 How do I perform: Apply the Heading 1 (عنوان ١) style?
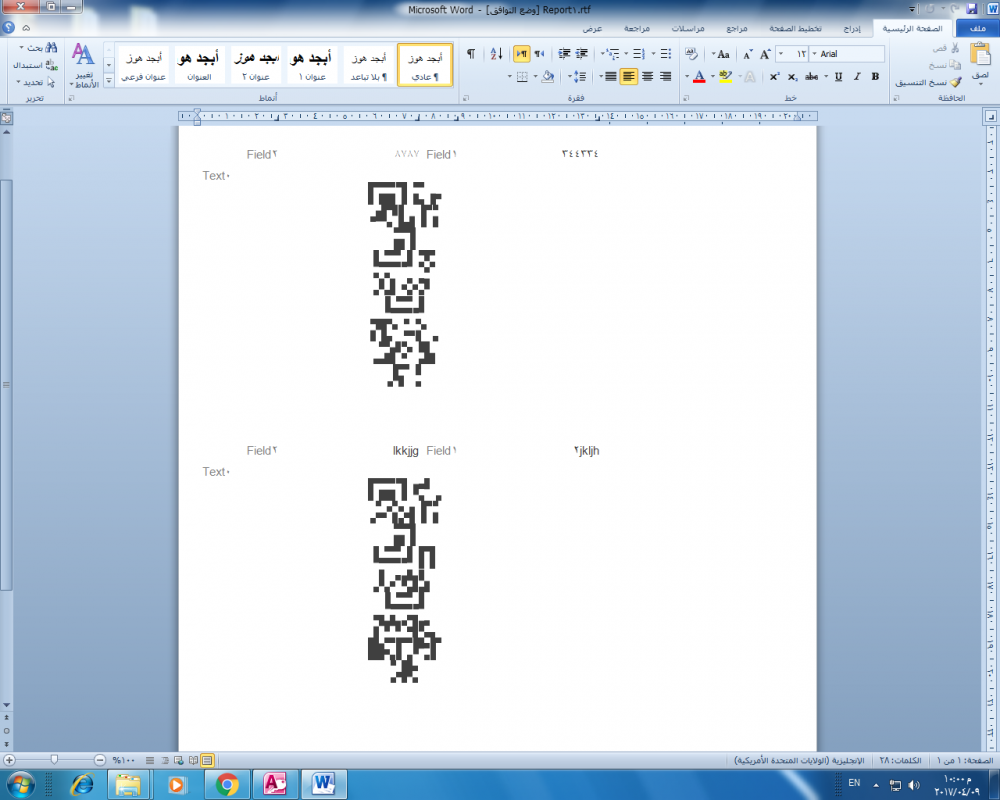point(312,64)
